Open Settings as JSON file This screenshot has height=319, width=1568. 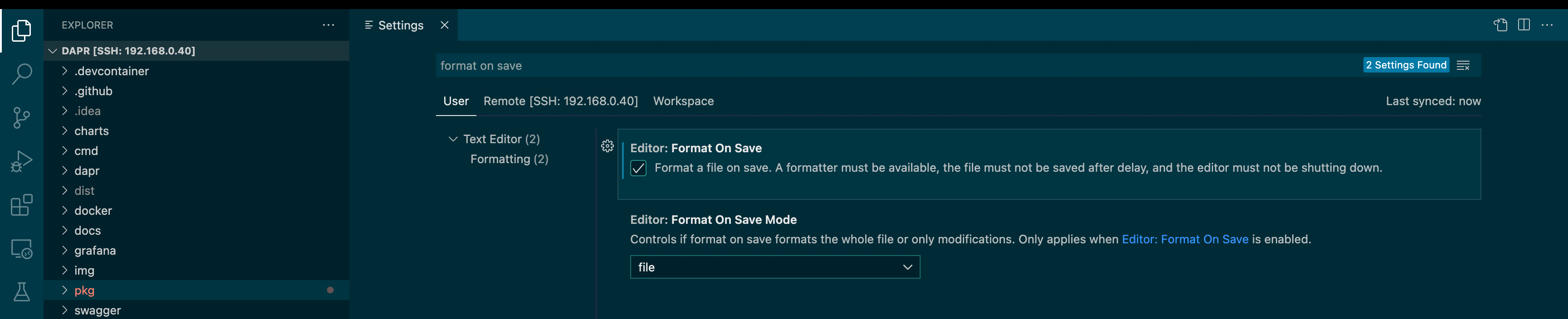click(1500, 25)
